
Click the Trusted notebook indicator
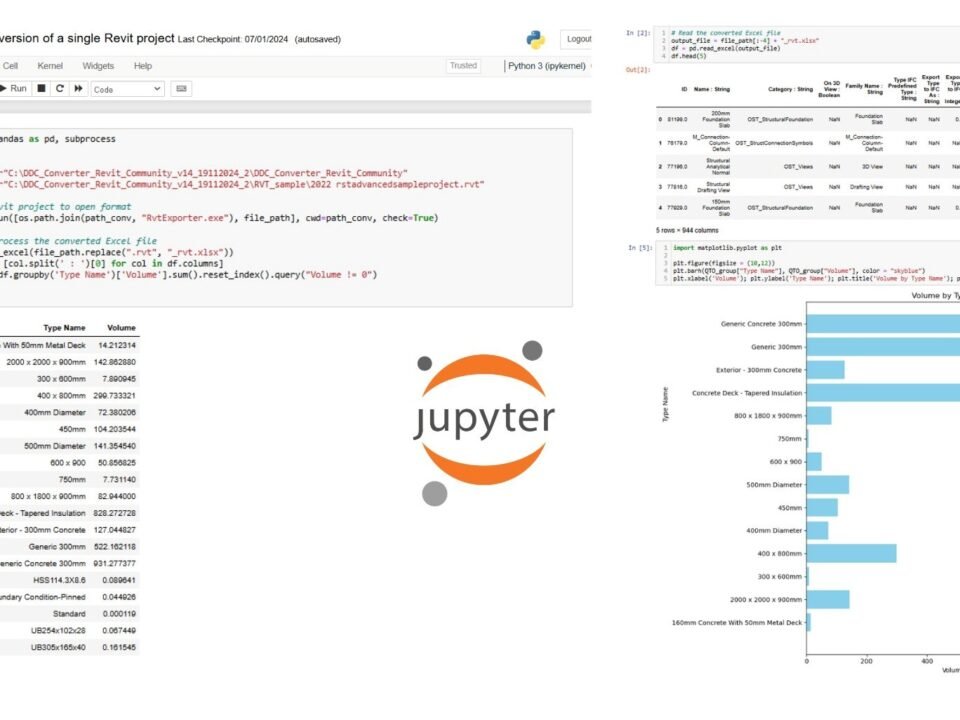[x=463, y=66]
